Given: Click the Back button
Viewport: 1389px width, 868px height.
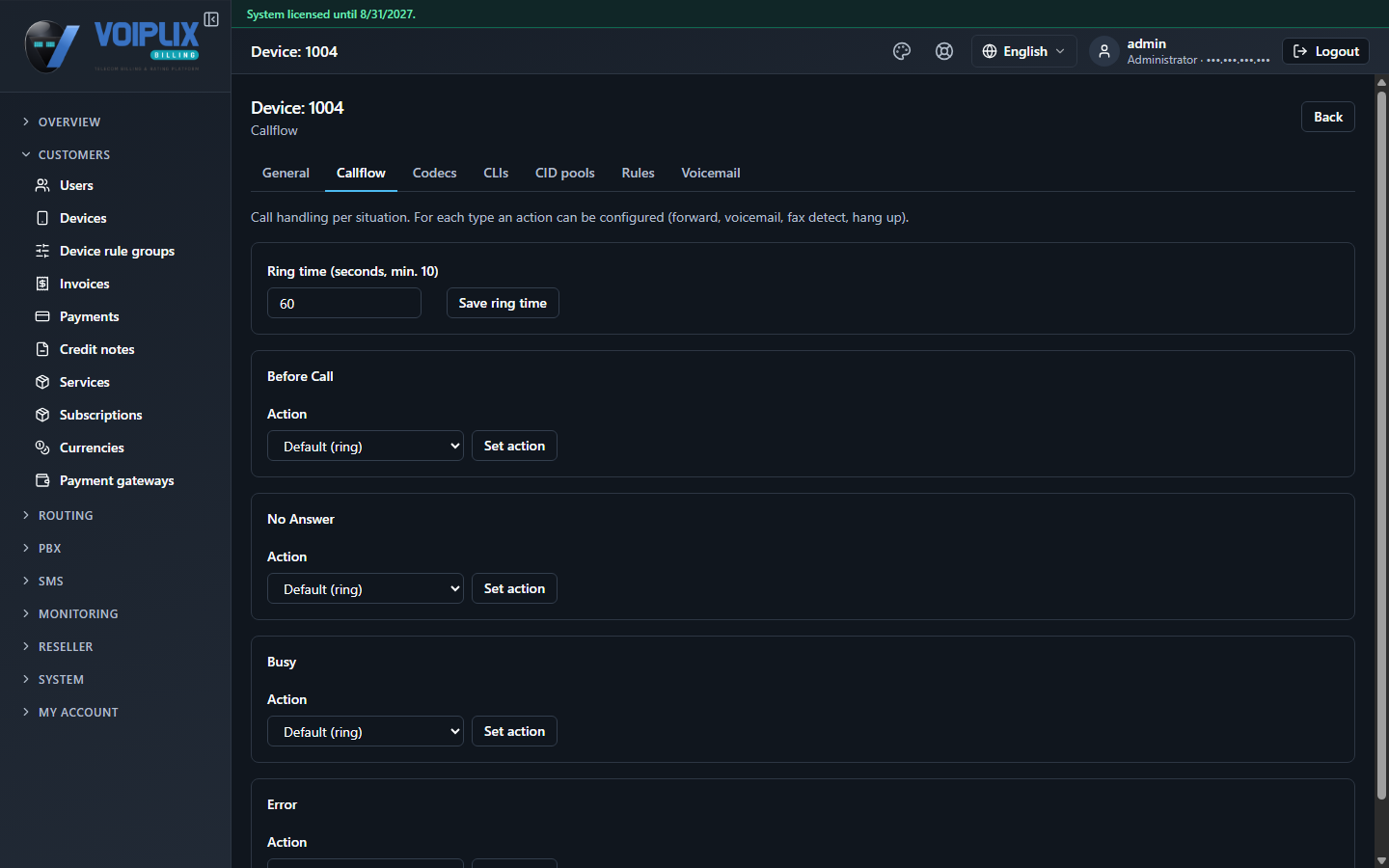Looking at the screenshot, I should pos(1328,117).
